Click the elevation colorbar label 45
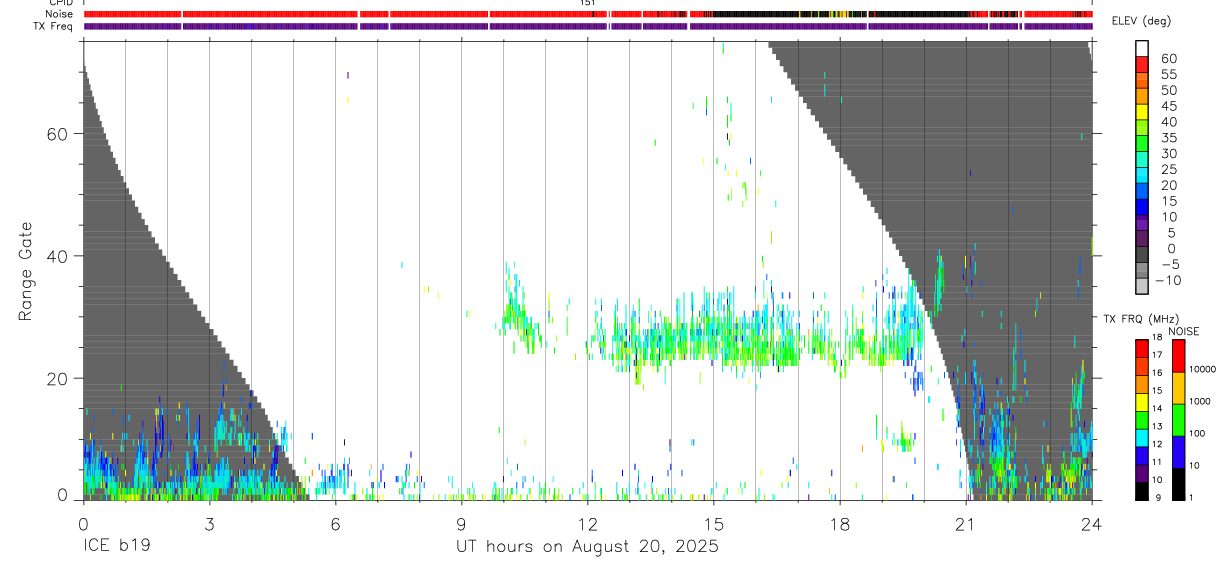Image resolution: width=1228 pixels, height=567 pixels. pyautogui.click(x=1168, y=106)
